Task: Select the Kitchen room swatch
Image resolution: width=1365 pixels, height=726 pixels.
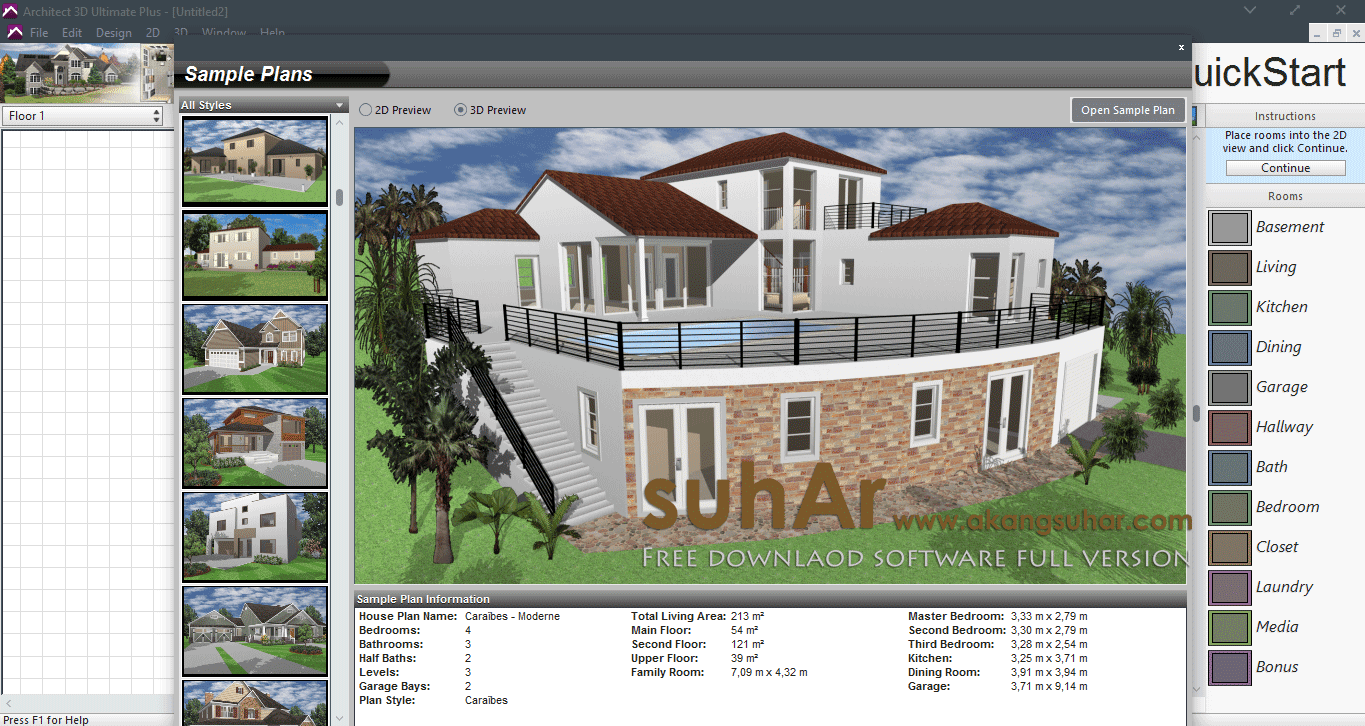Action: coord(1230,307)
